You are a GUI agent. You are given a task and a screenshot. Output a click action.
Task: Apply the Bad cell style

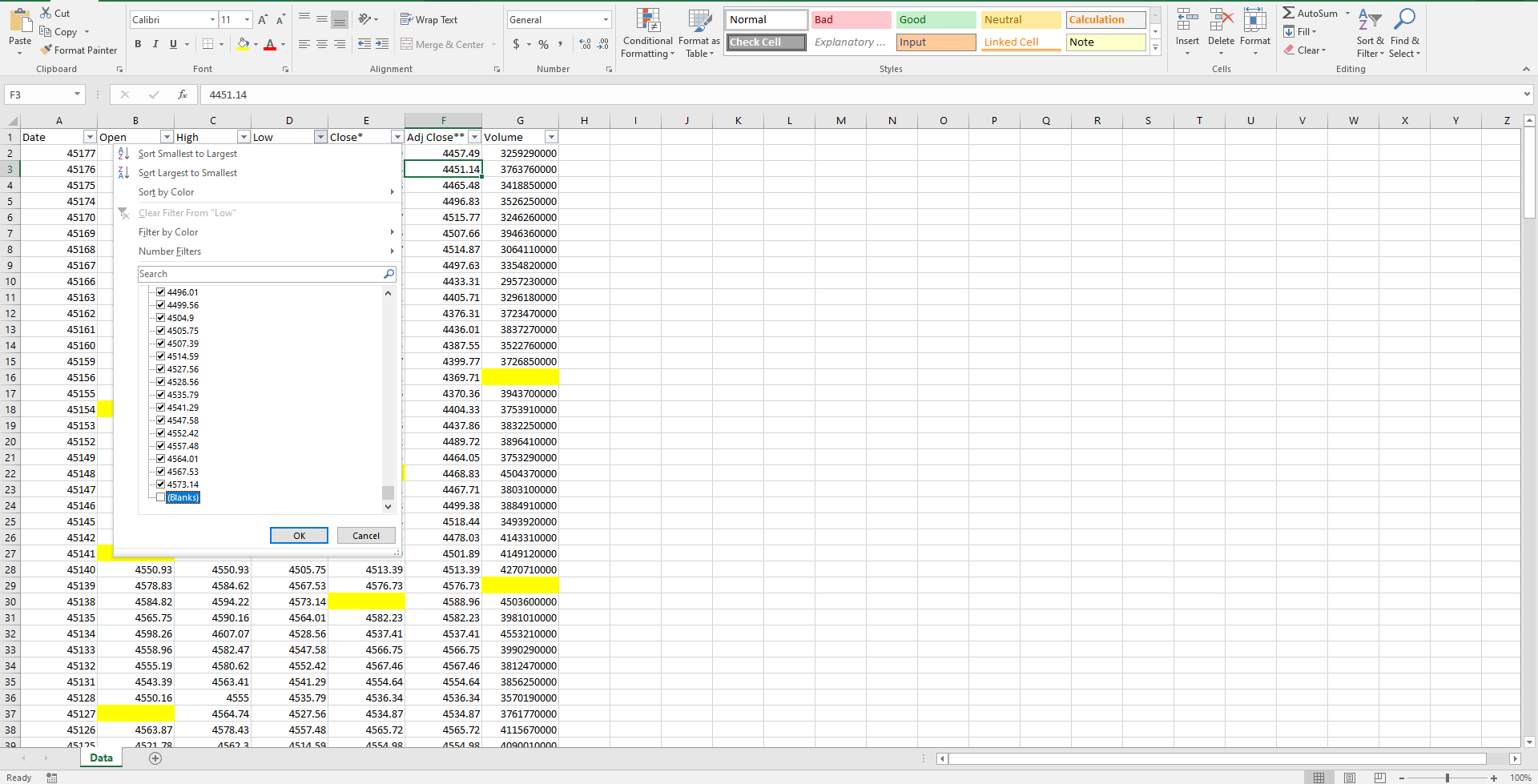(x=851, y=19)
